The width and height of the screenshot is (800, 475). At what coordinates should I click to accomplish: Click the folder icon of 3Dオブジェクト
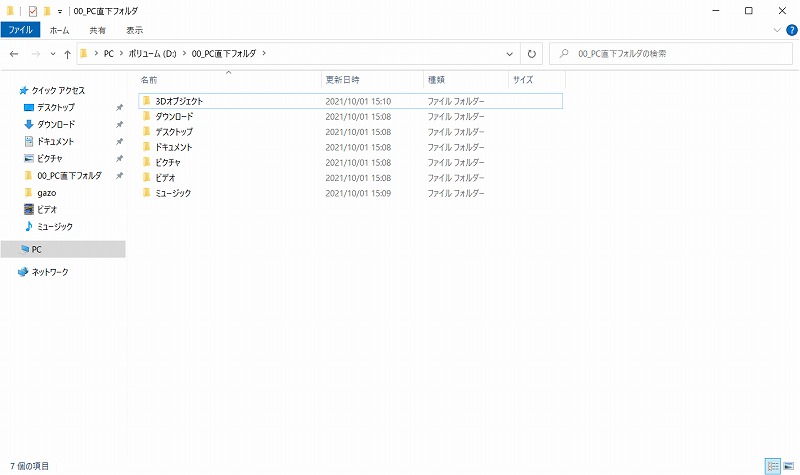tap(147, 101)
